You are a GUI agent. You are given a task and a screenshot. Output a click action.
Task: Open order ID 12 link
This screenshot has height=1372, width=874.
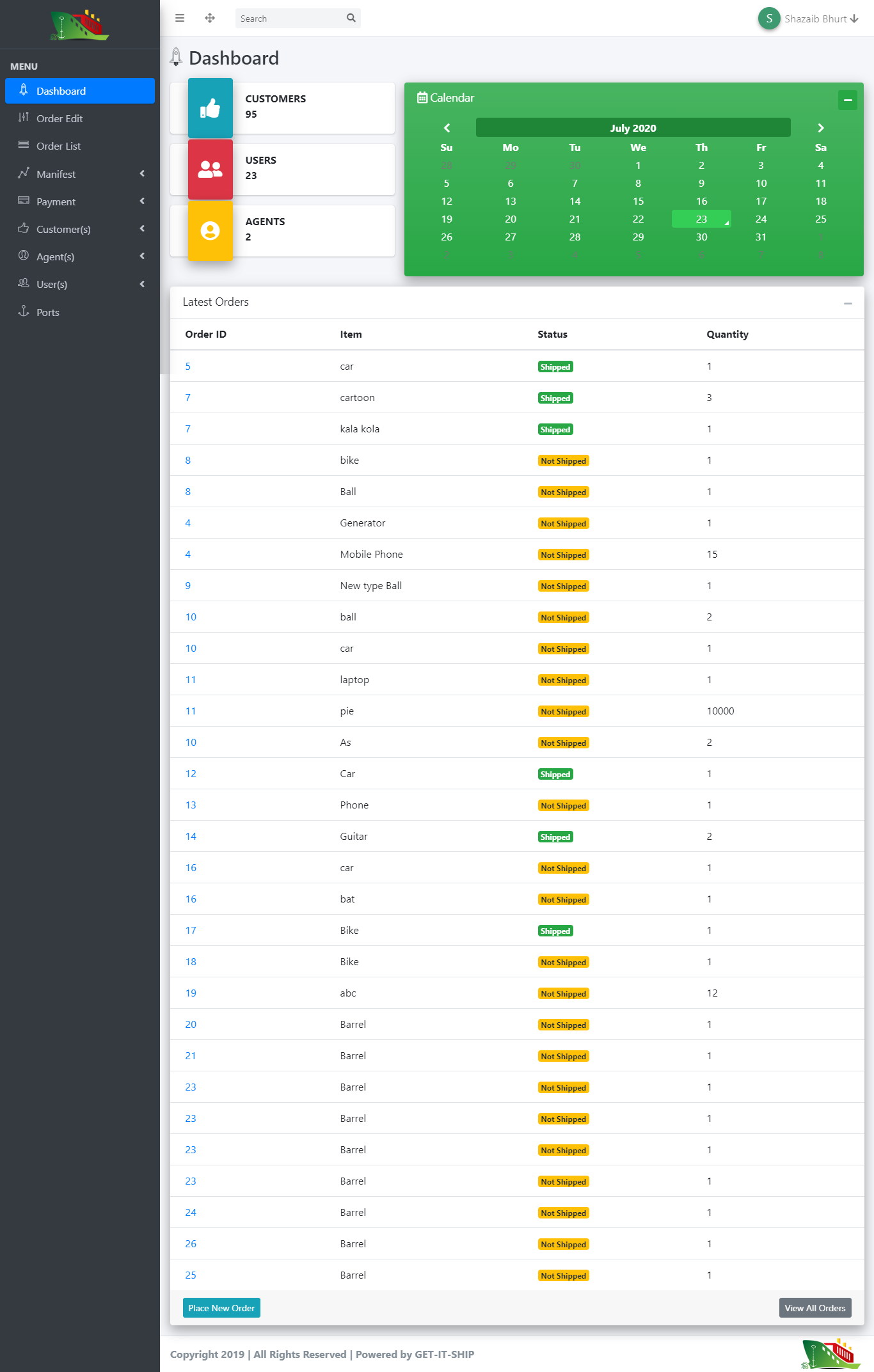[191, 774]
